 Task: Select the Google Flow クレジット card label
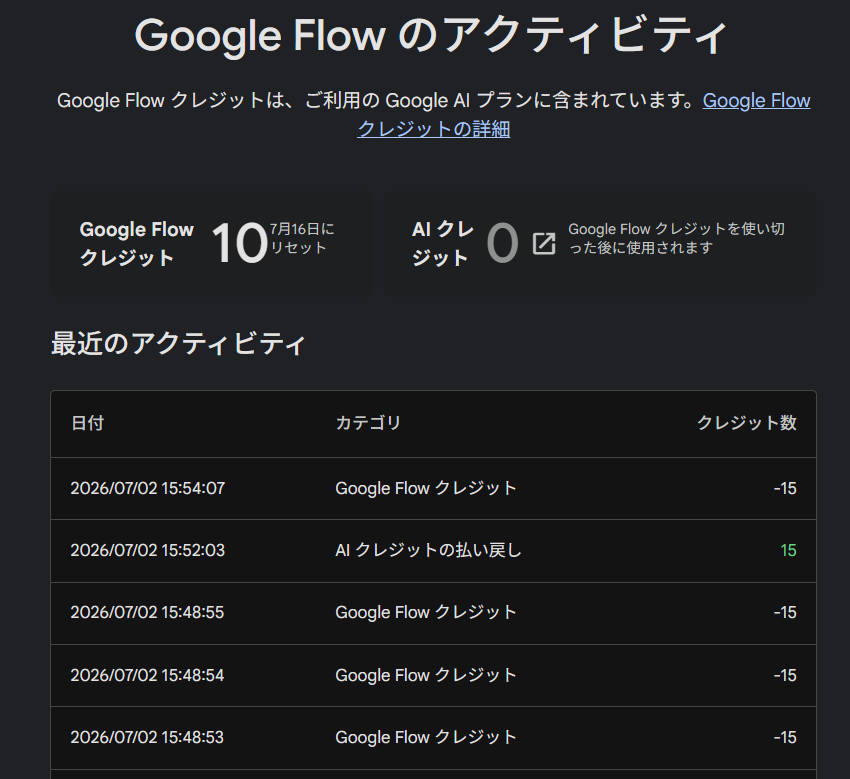tap(136, 243)
